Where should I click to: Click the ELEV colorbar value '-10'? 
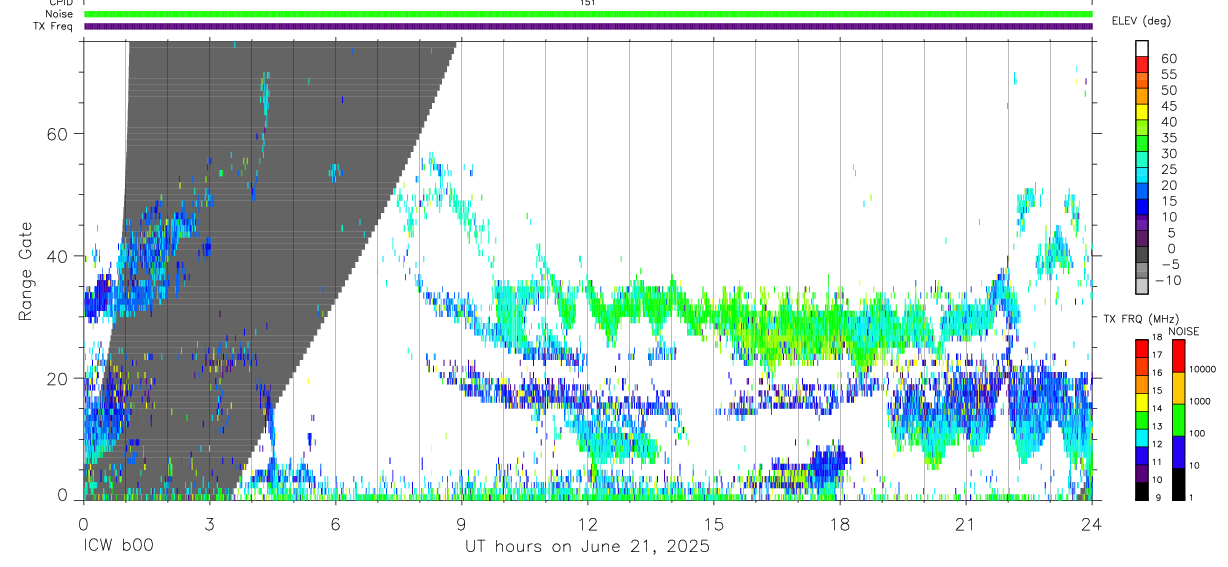1166,280
